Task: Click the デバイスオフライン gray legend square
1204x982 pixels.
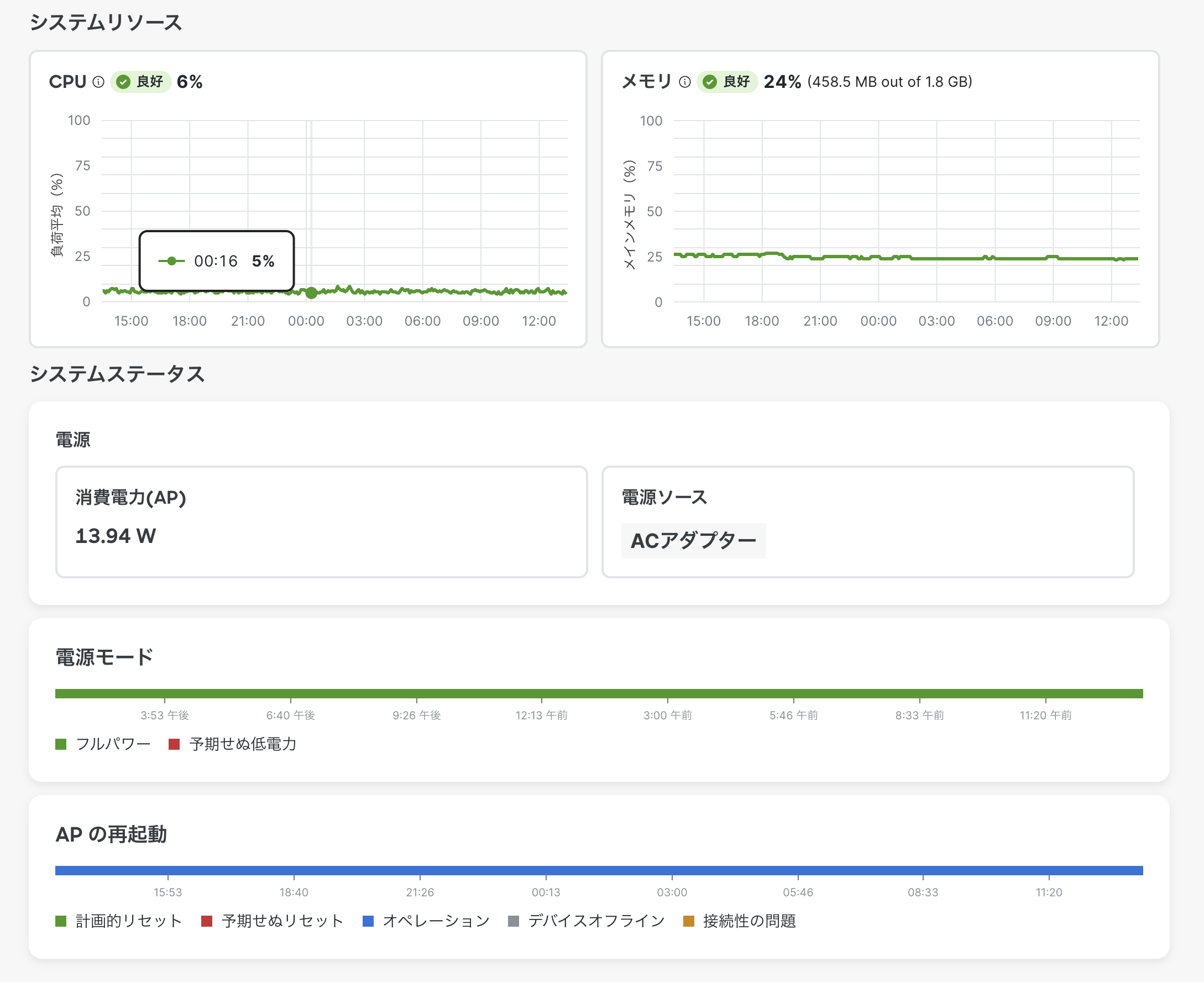Action: coord(515,920)
